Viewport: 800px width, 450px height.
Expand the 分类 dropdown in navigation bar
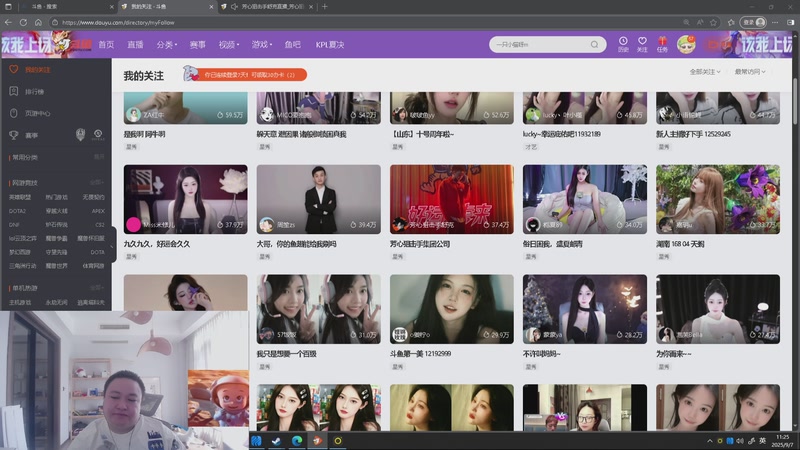point(166,45)
